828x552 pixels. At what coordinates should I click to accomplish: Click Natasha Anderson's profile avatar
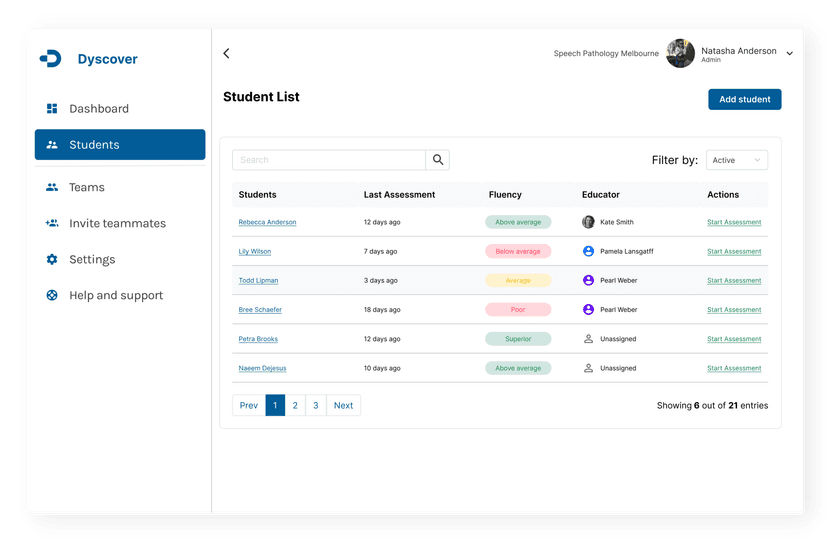pos(680,54)
